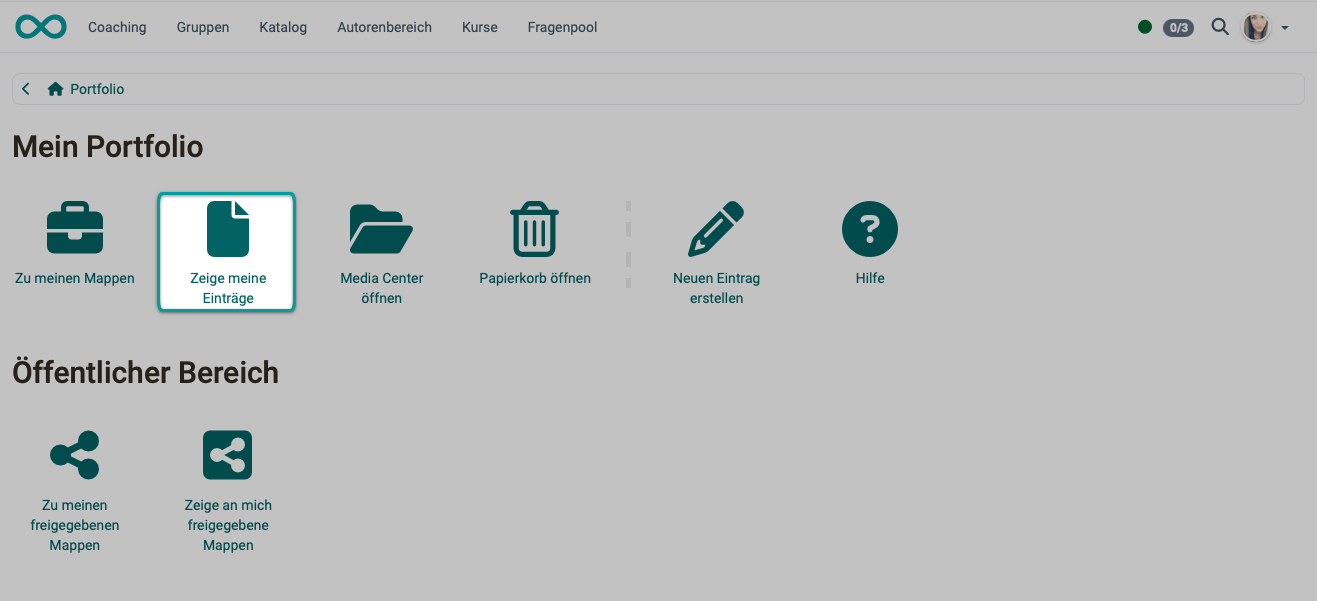Click the open folder Media Center icon
The height and width of the screenshot is (601, 1317).
[381, 229]
